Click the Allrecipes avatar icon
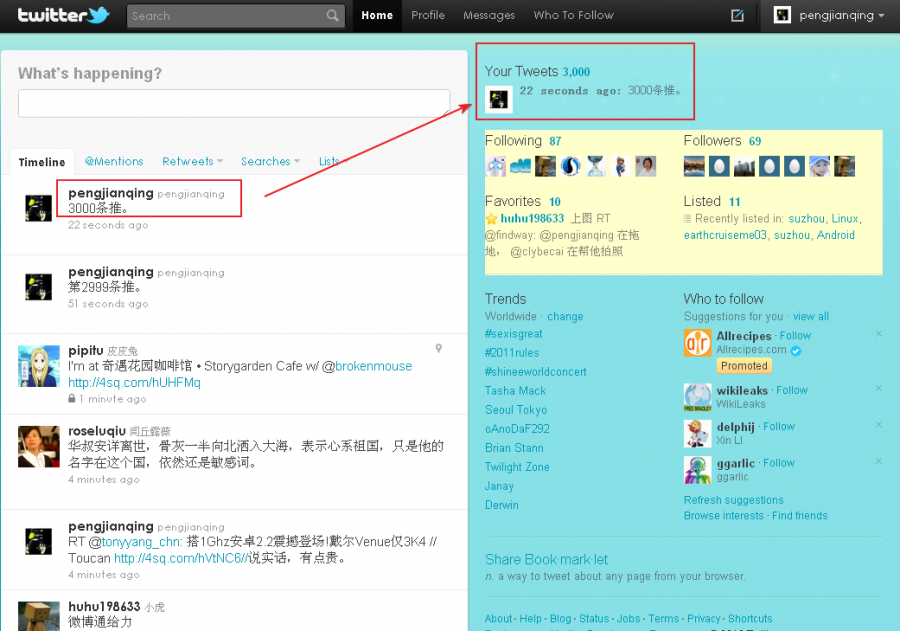Image resolution: width=900 pixels, height=631 pixels. 697,343
